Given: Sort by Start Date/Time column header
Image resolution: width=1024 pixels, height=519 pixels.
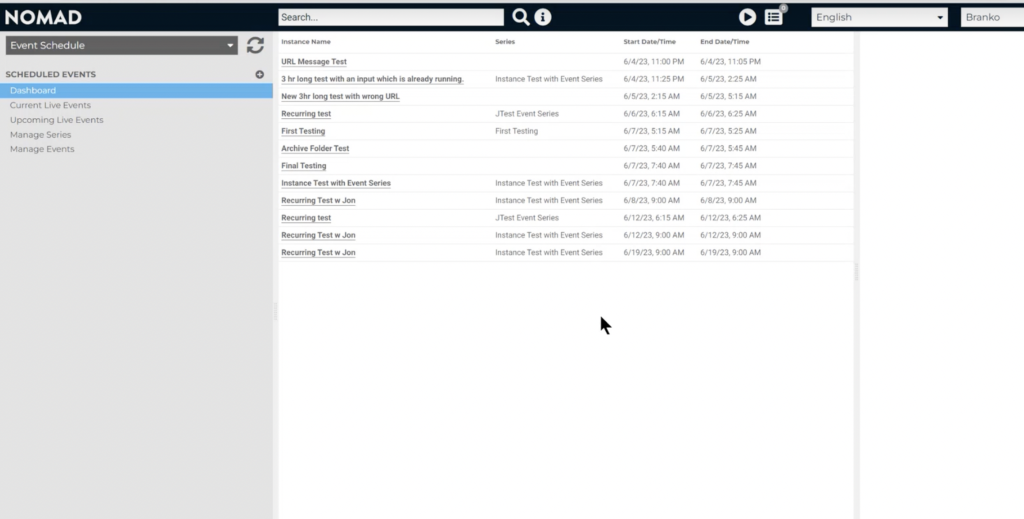Looking at the screenshot, I should (650, 42).
